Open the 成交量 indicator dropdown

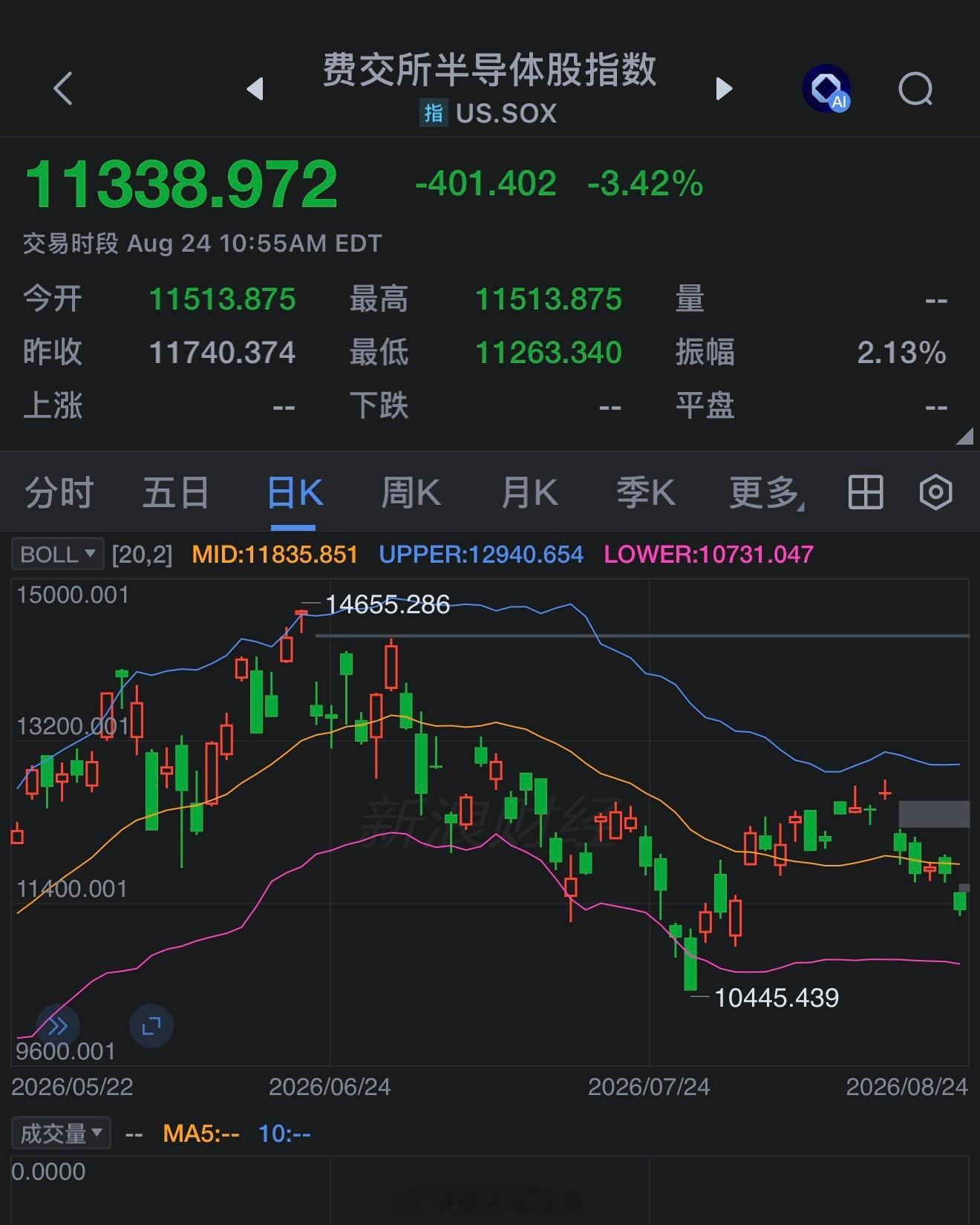click(61, 1134)
